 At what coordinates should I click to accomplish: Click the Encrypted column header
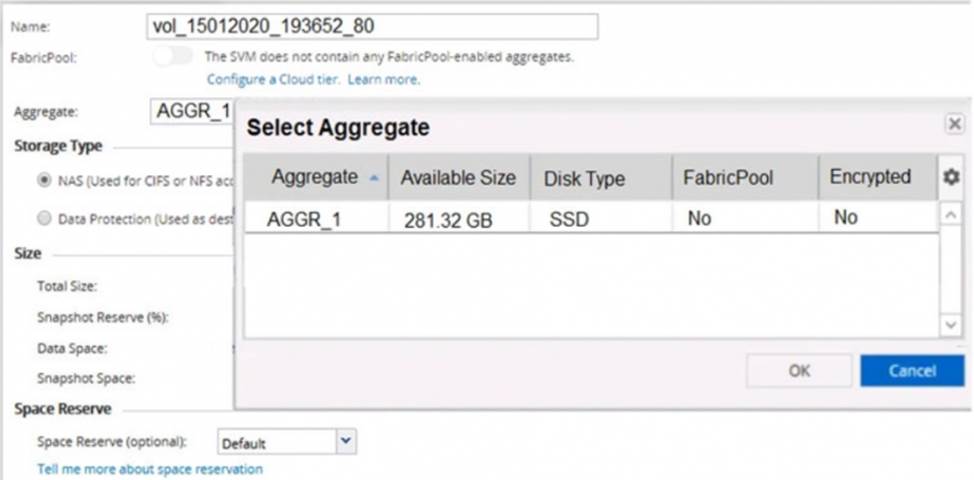pyautogui.click(x=870, y=177)
